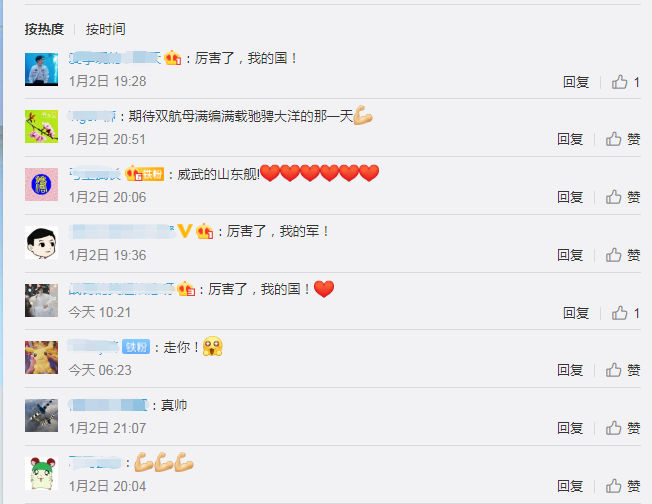Screen dimensions: 652x504
Task: Sort comments by 按时间
Action: [x=106, y=29]
